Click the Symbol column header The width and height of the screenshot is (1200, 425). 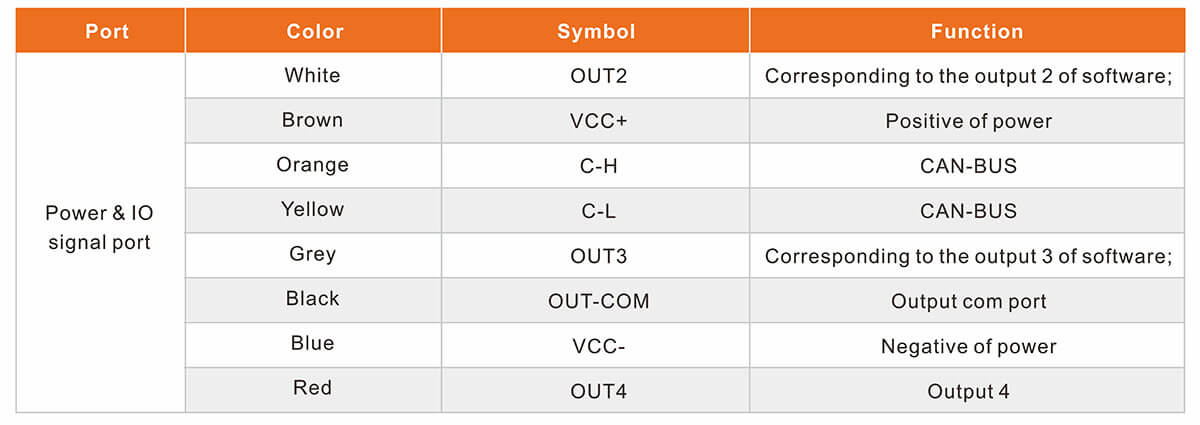[596, 31]
